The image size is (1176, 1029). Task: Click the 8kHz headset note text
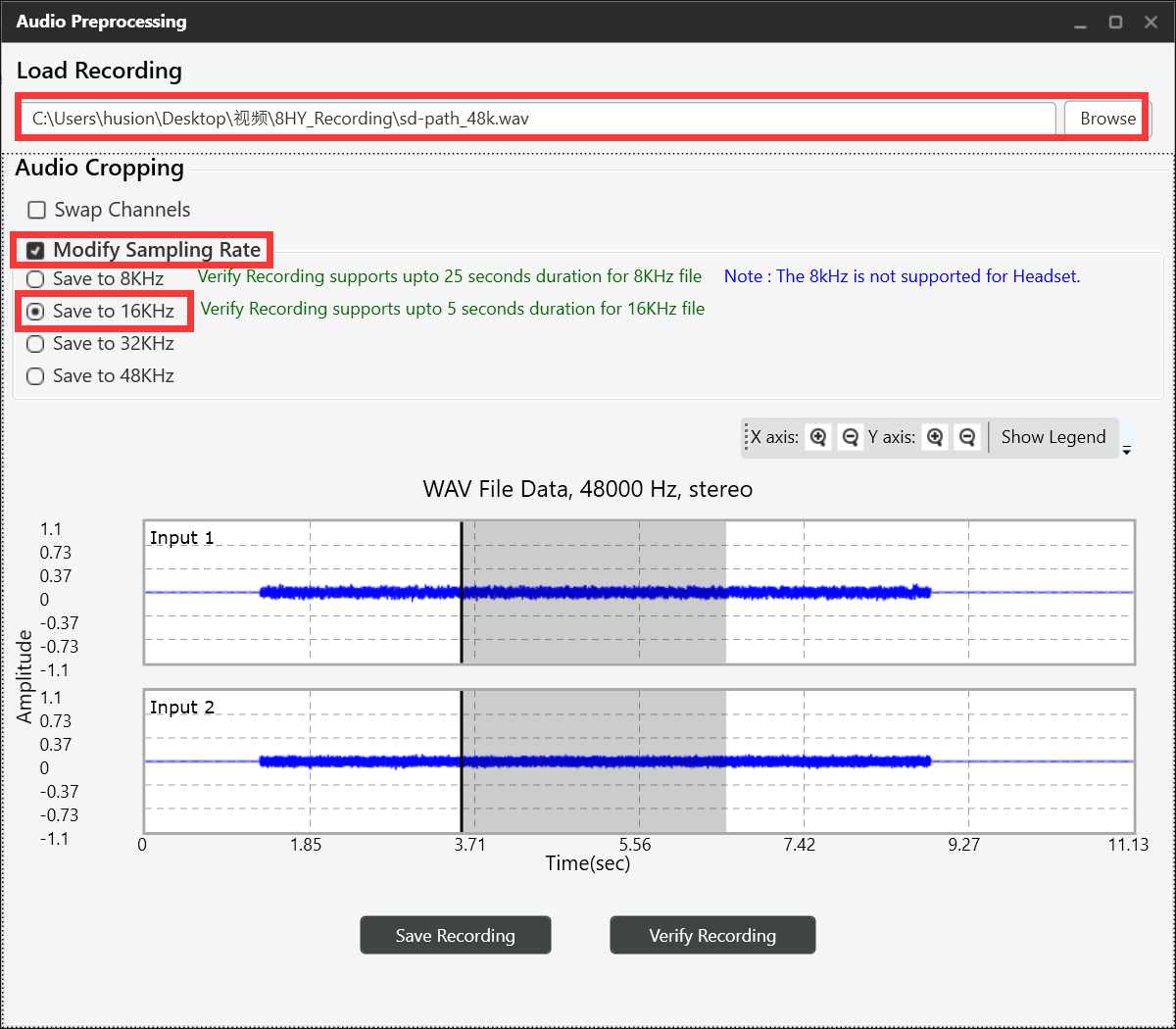pos(902,276)
